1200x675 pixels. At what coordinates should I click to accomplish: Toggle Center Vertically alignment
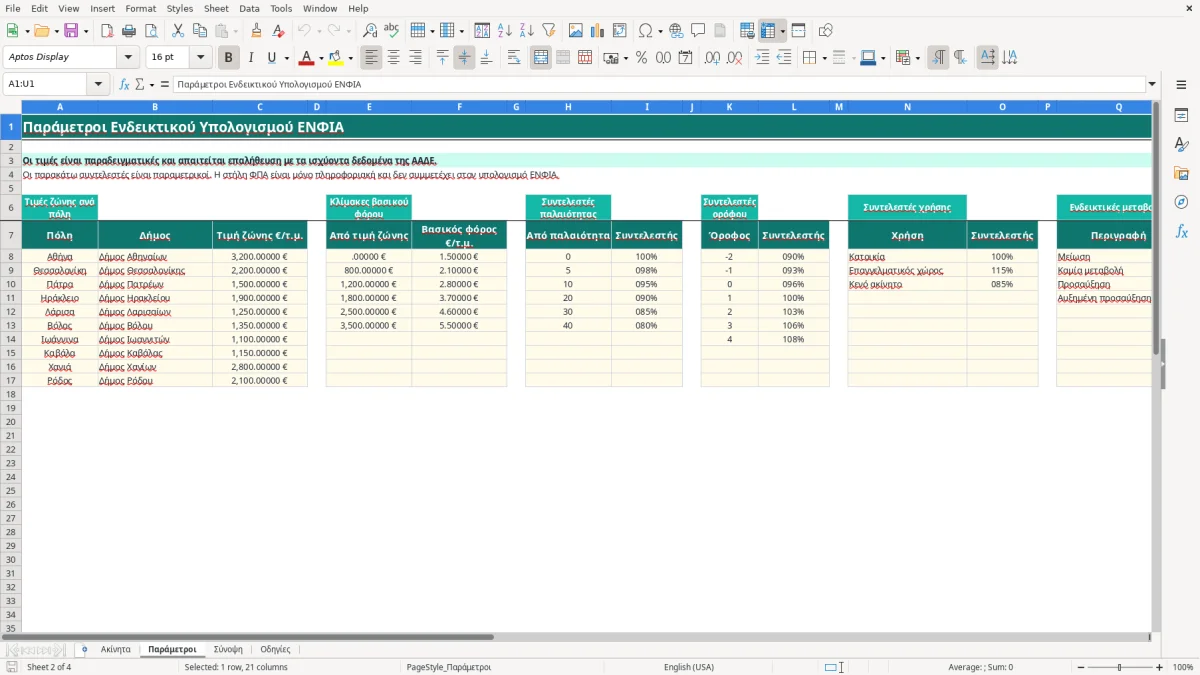pyautogui.click(x=464, y=58)
